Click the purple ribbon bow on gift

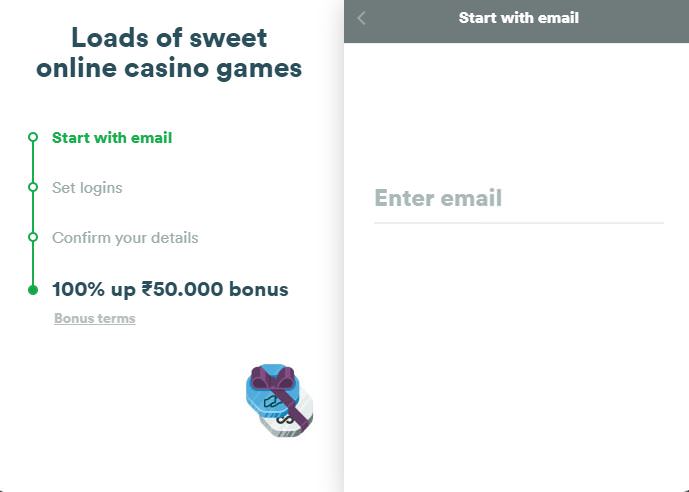point(272,378)
